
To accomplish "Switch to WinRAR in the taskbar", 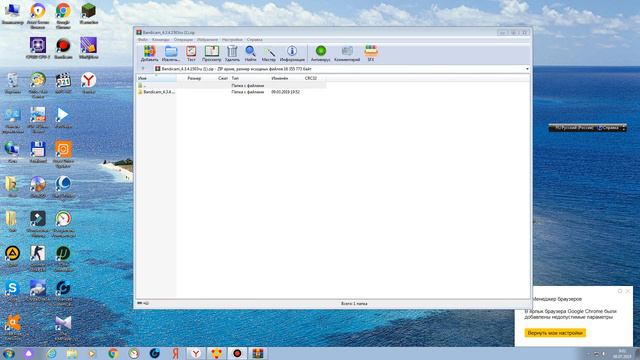I will click(x=258, y=353).
